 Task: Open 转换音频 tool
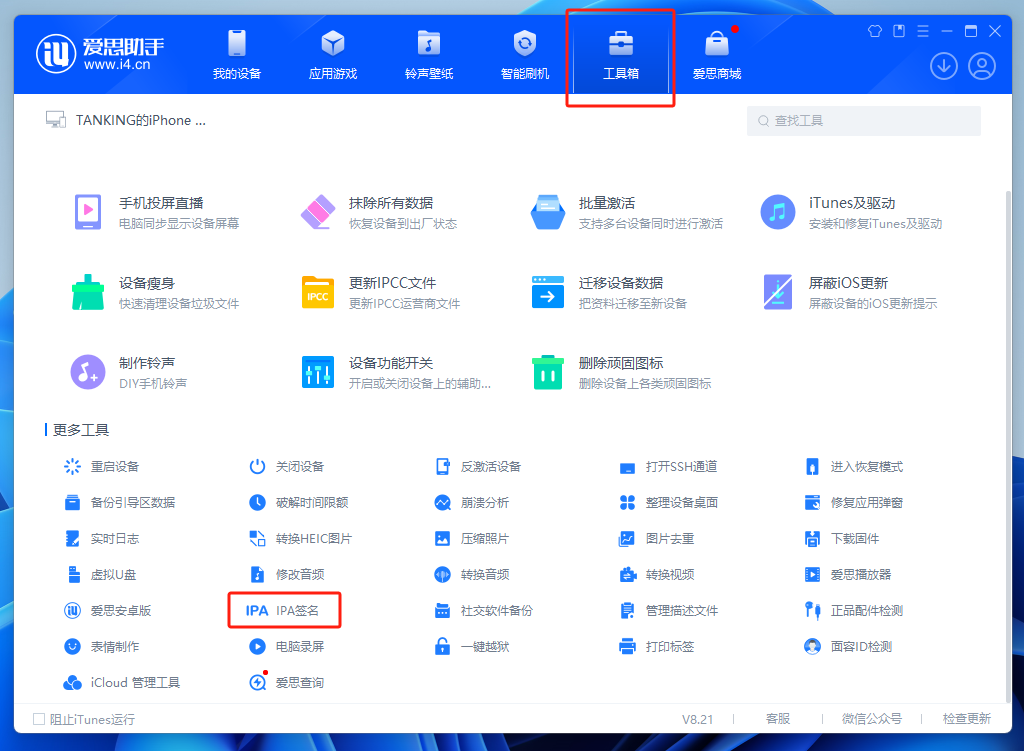[x=472, y=574]
